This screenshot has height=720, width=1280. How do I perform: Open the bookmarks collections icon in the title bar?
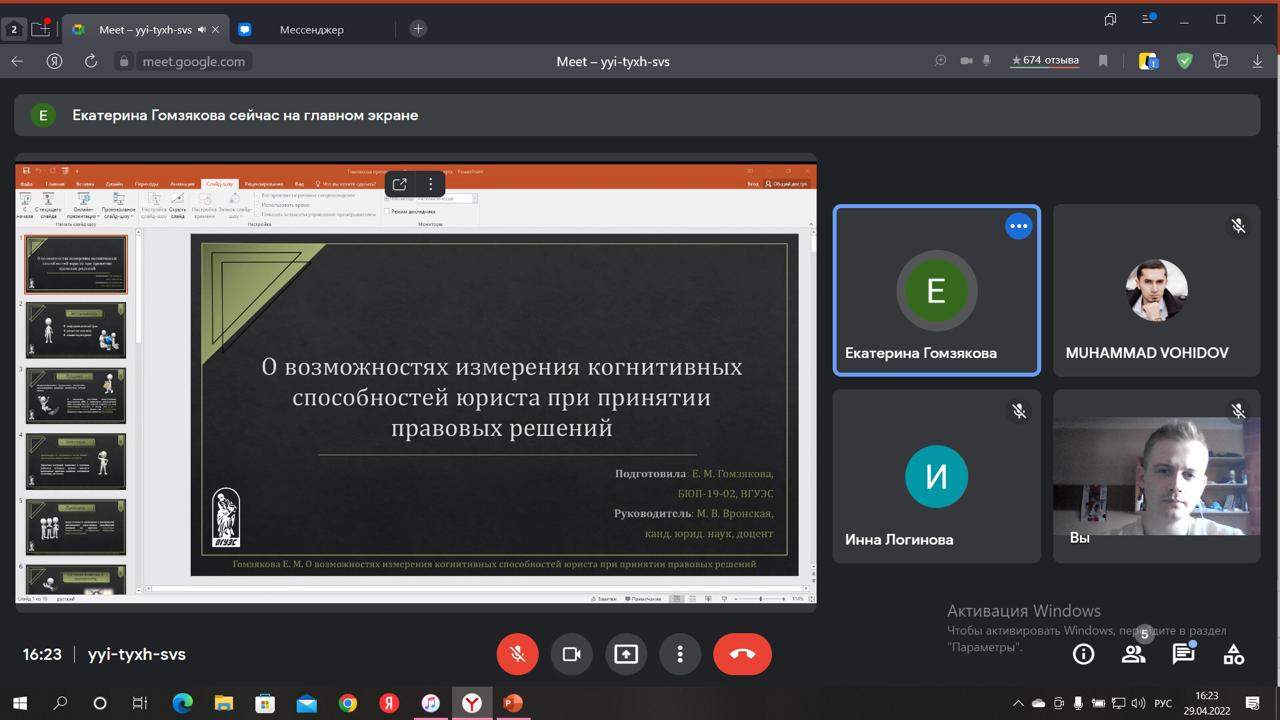[1111, 20]
